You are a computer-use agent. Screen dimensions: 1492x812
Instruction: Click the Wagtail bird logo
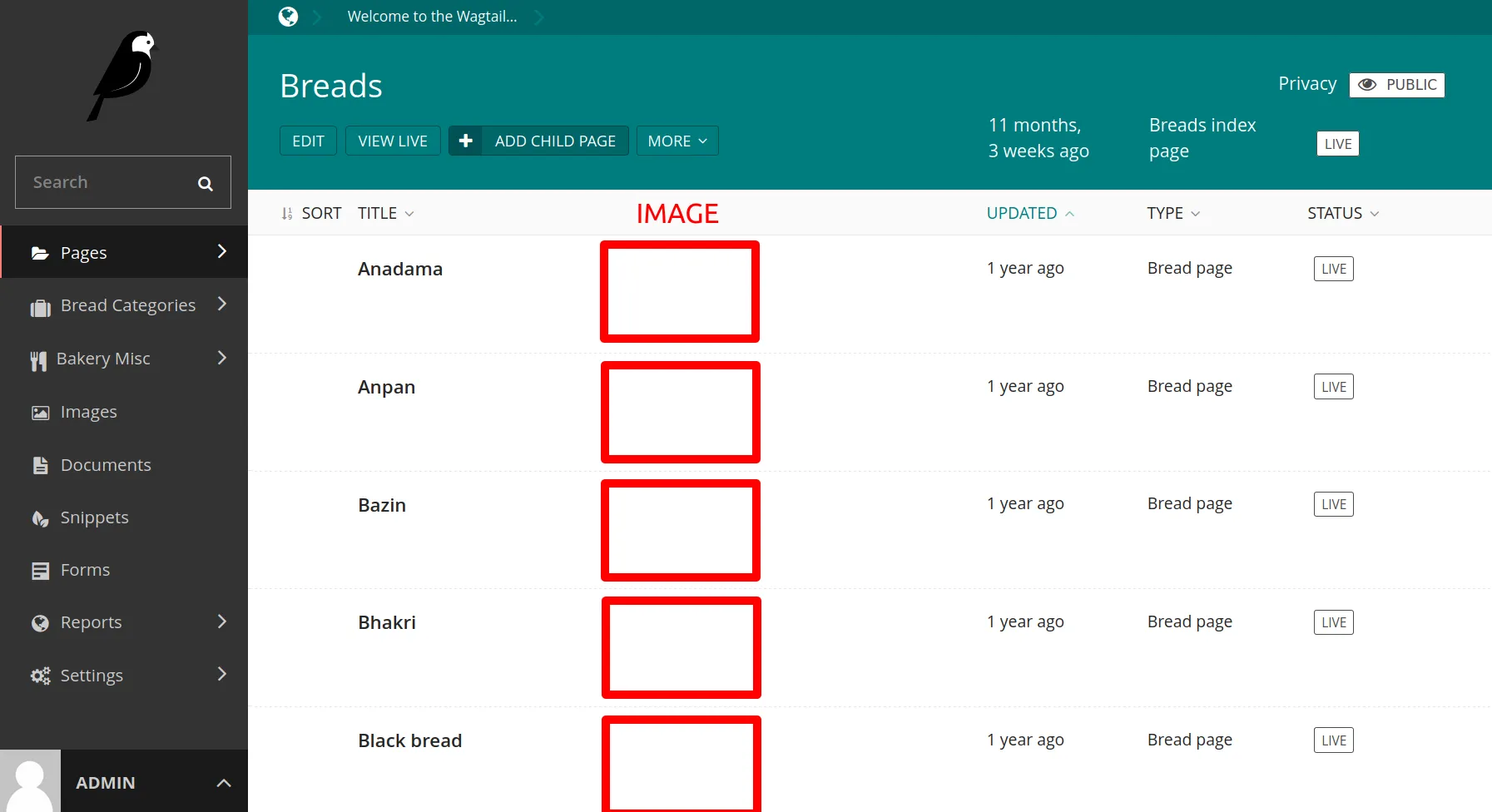(x=123, y=76)
